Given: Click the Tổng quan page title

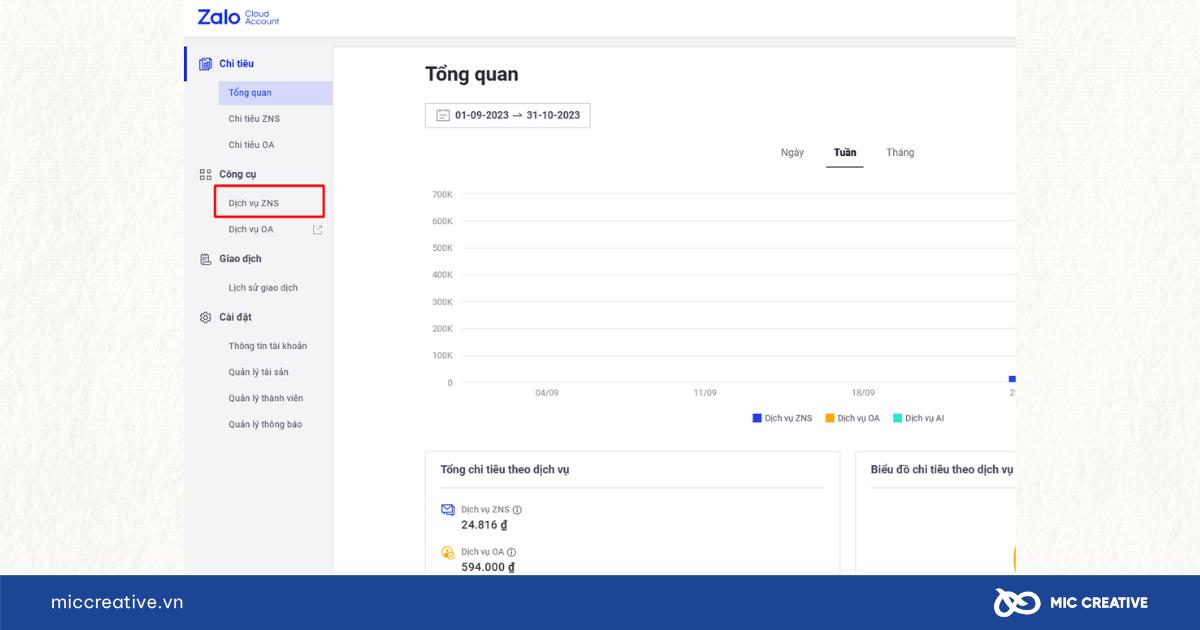Looking at the screenshot, I should [x=472, y=75].
